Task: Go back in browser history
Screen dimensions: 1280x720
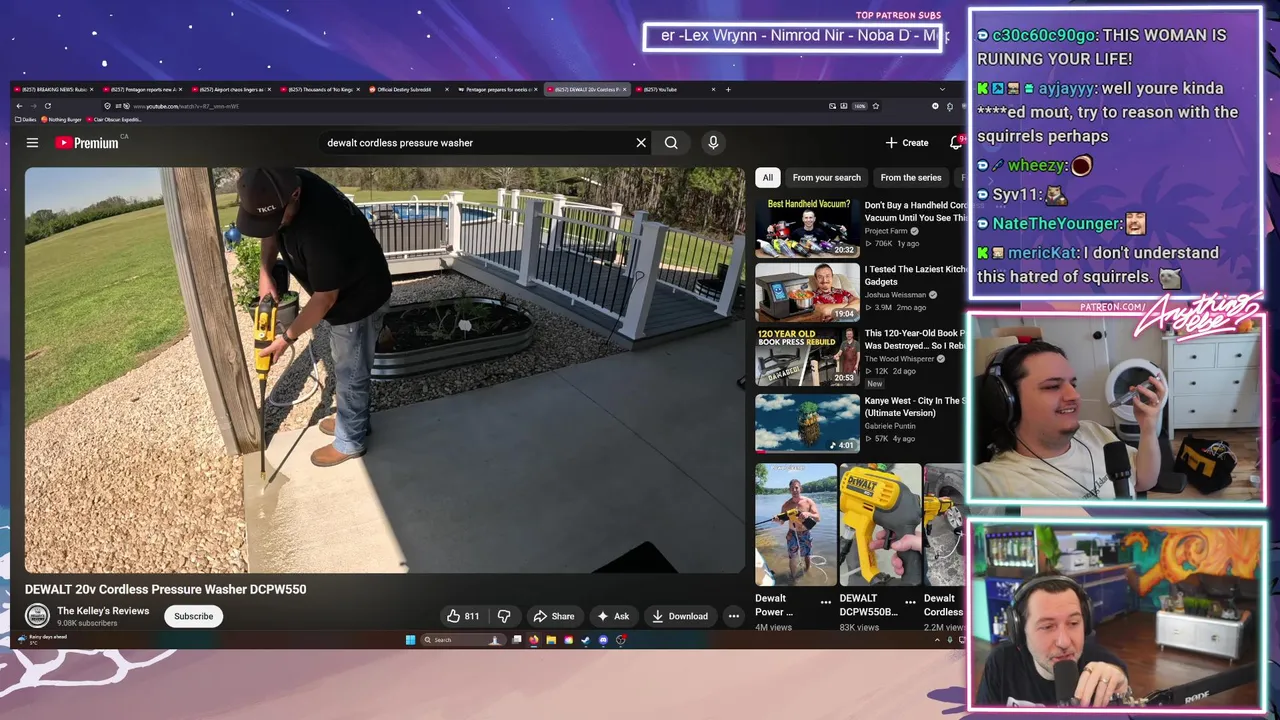Action: tap(18, 106)
